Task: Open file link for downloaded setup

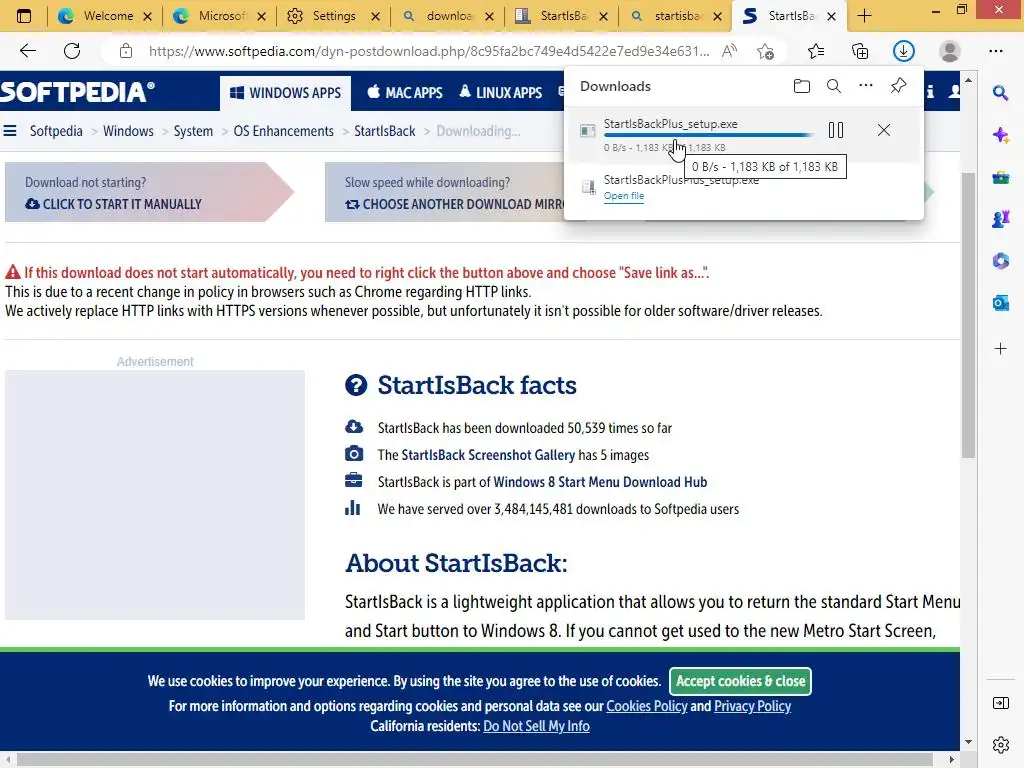Action: pyautogui.click(x=624, y=196)
